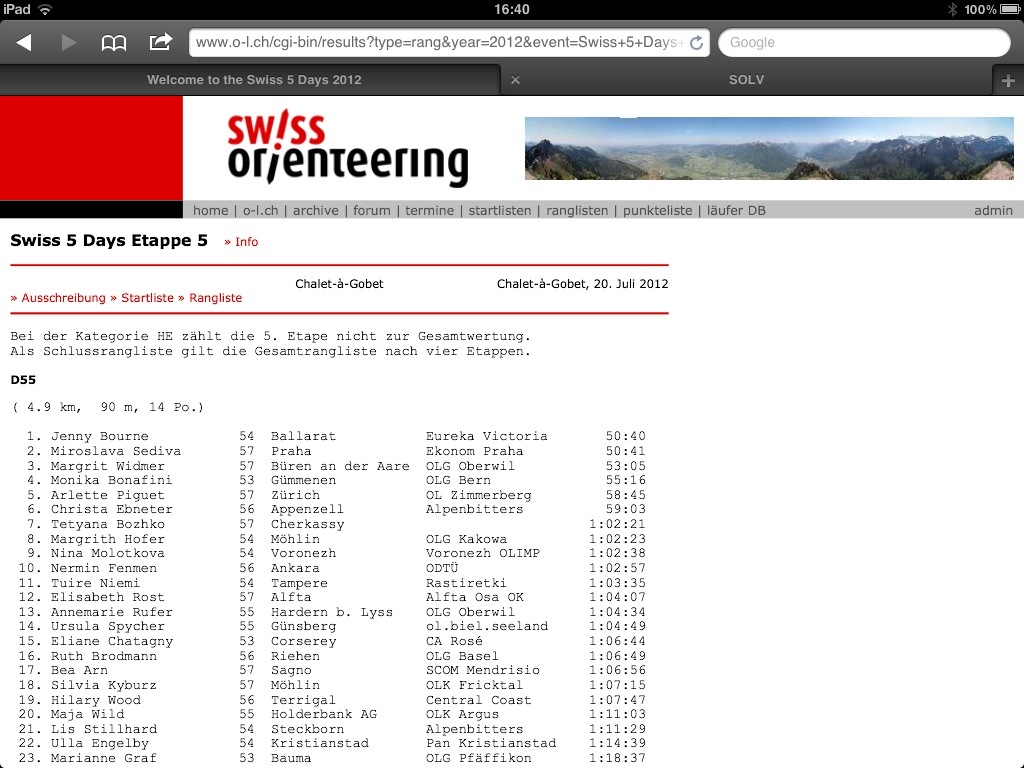Viewport: 1024px width, 768px height.
Task: Reload page using the refresh icon
Action: pyautogui.click(x=696, y=43)
